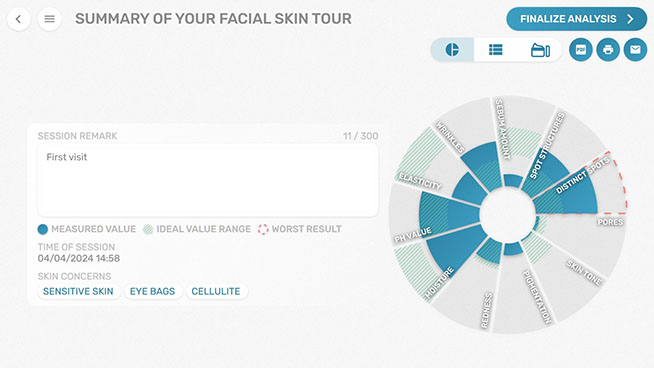The image size is (654, 368).
Task: Switch to the pie chart view
Action: pyautogui.click(x=452, y=50)
